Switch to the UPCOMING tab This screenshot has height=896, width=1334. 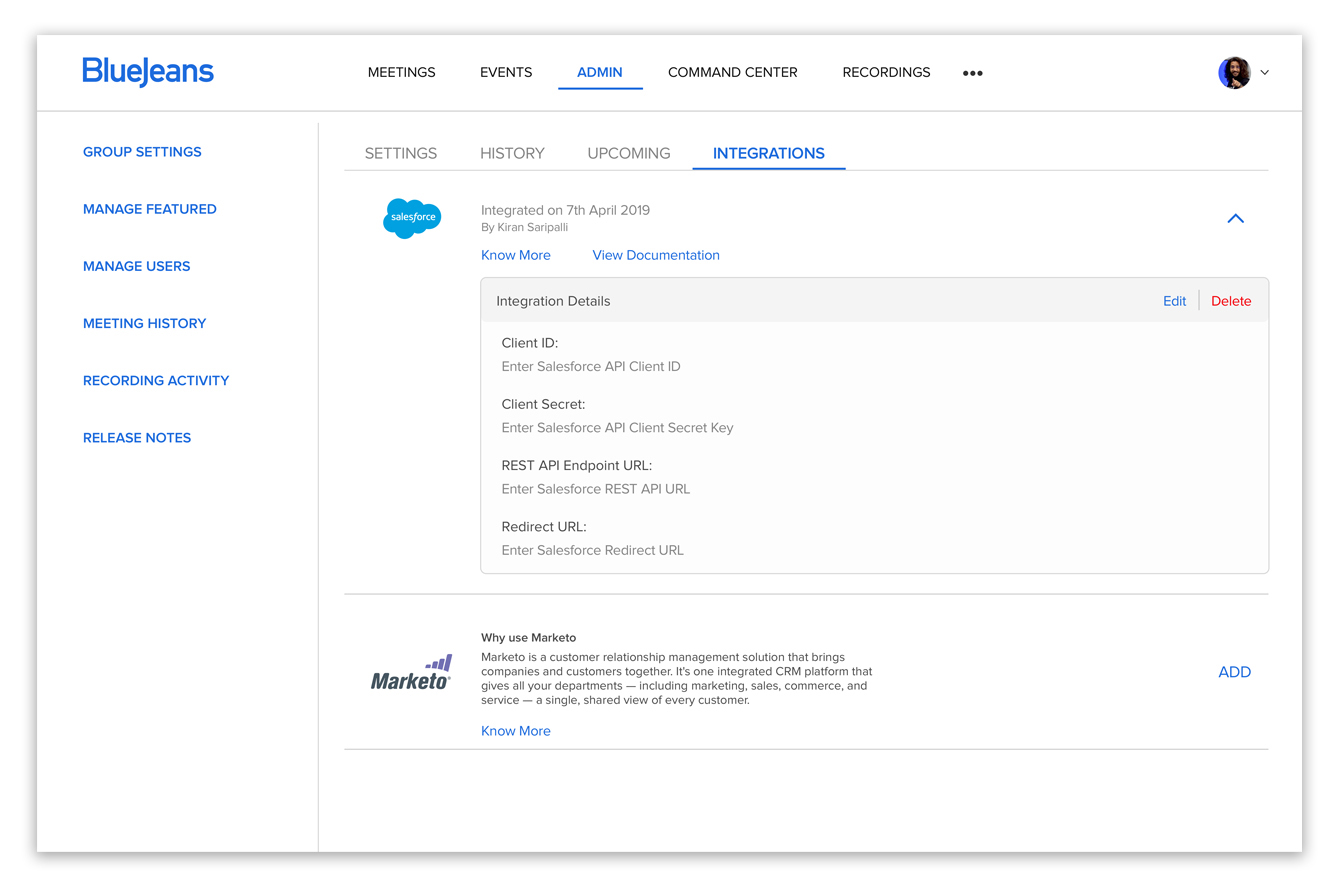628,153
